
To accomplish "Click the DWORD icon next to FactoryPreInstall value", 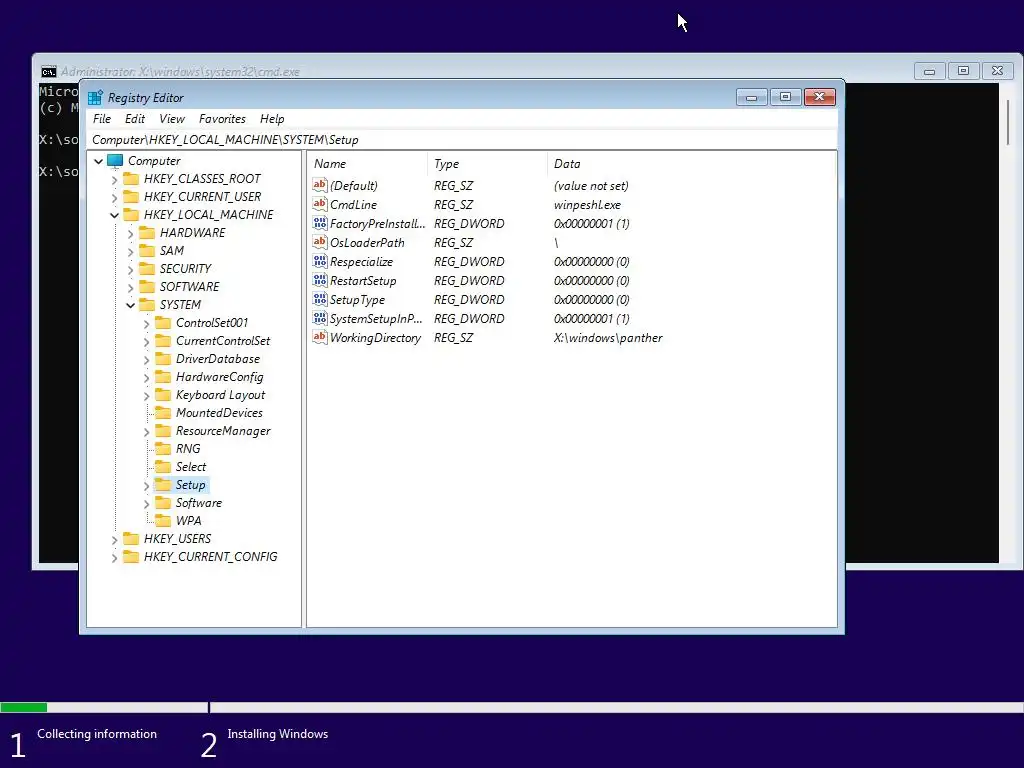I will coord(319,223).
